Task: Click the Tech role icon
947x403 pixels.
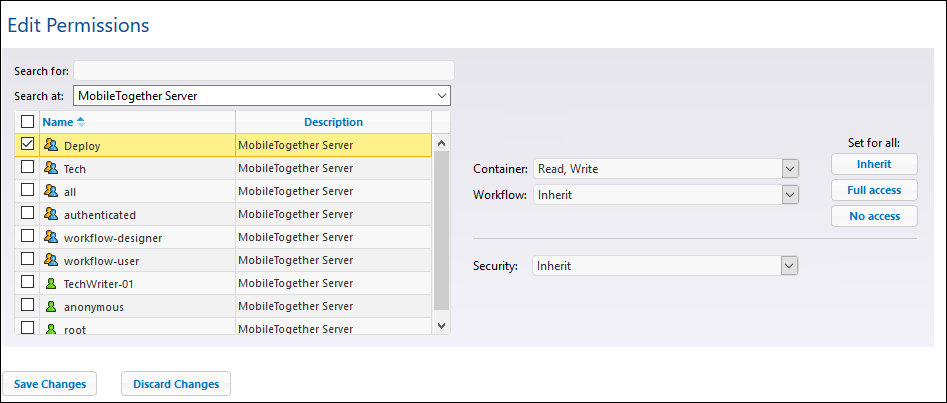Action: point(50,168)
